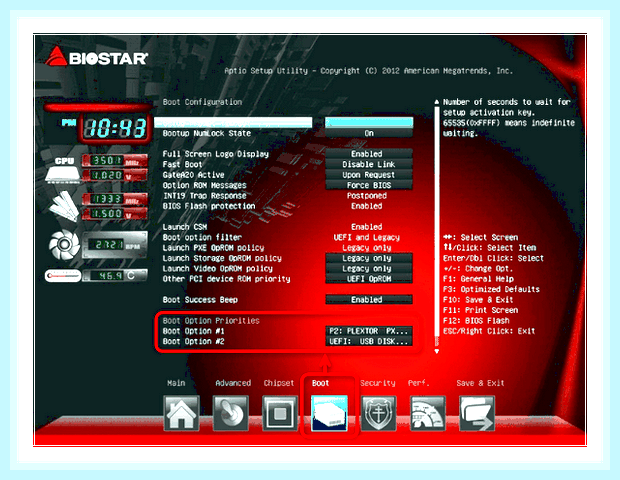Switch to the Security tab label
620x480 pixels.
coord(378,383)
